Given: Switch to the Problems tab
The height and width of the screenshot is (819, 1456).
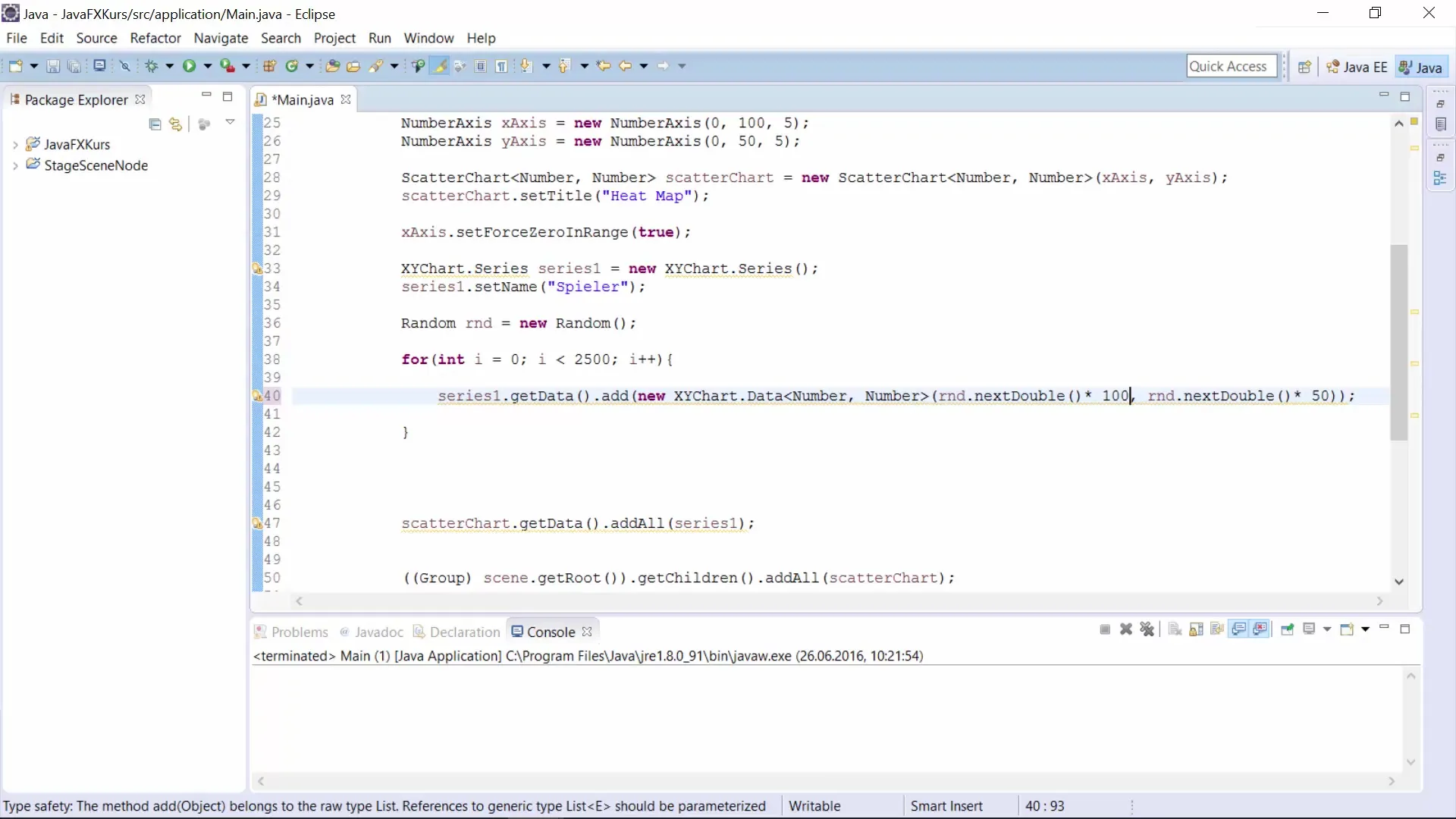Looking at the screenshot, I should pyautogui.click(x=291, y=632).
